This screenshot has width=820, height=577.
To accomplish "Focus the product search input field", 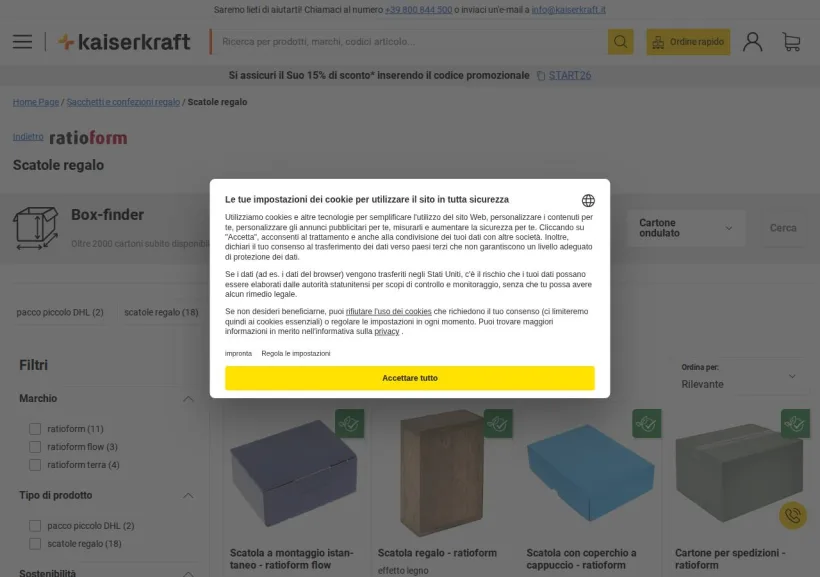I will 410,42.
